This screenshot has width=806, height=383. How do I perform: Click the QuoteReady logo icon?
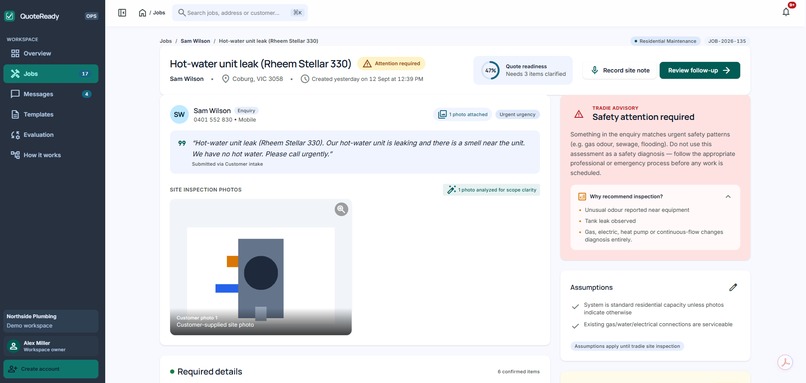coord(10,16)
